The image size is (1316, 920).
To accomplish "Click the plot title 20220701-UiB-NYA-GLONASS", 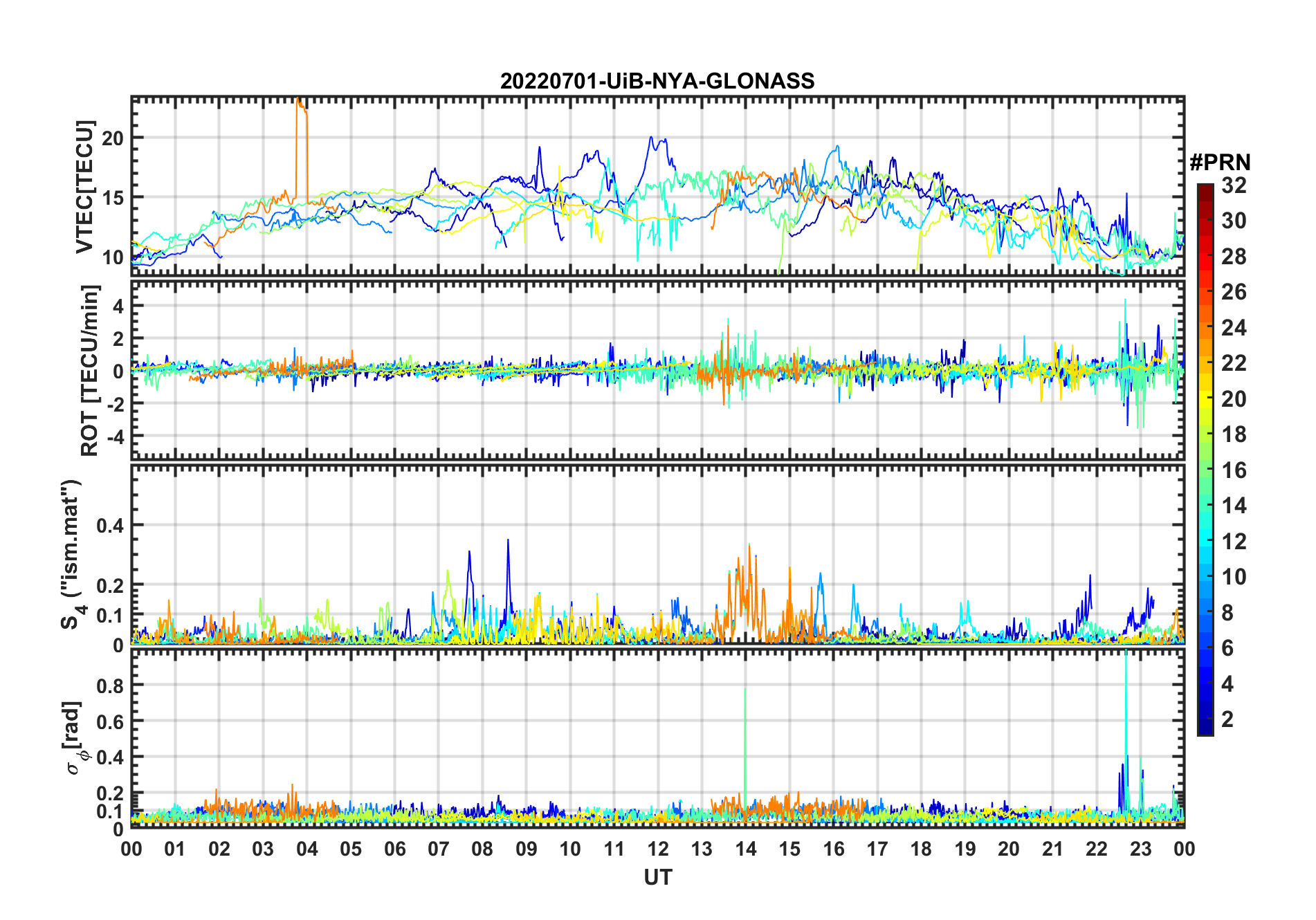I will click(657, 81).
